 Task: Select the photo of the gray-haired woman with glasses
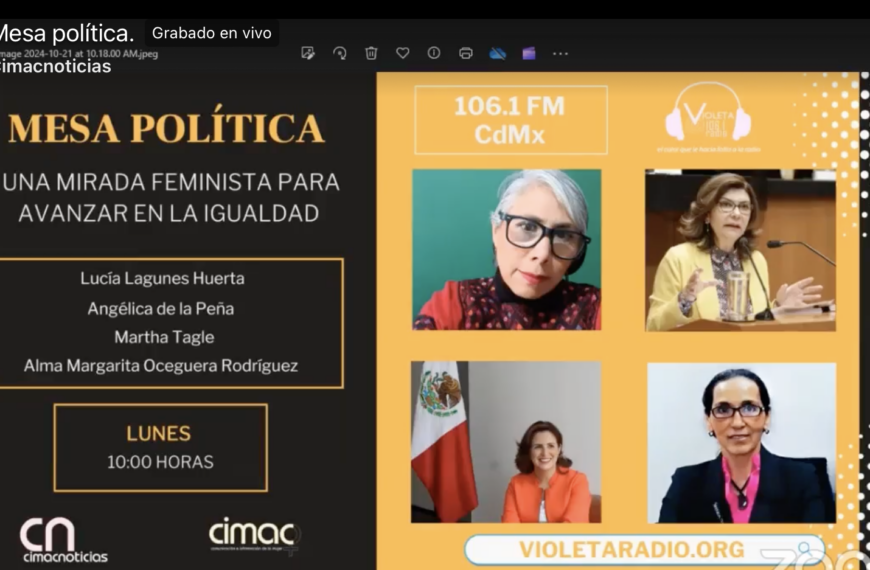click(x=507, y=250)
